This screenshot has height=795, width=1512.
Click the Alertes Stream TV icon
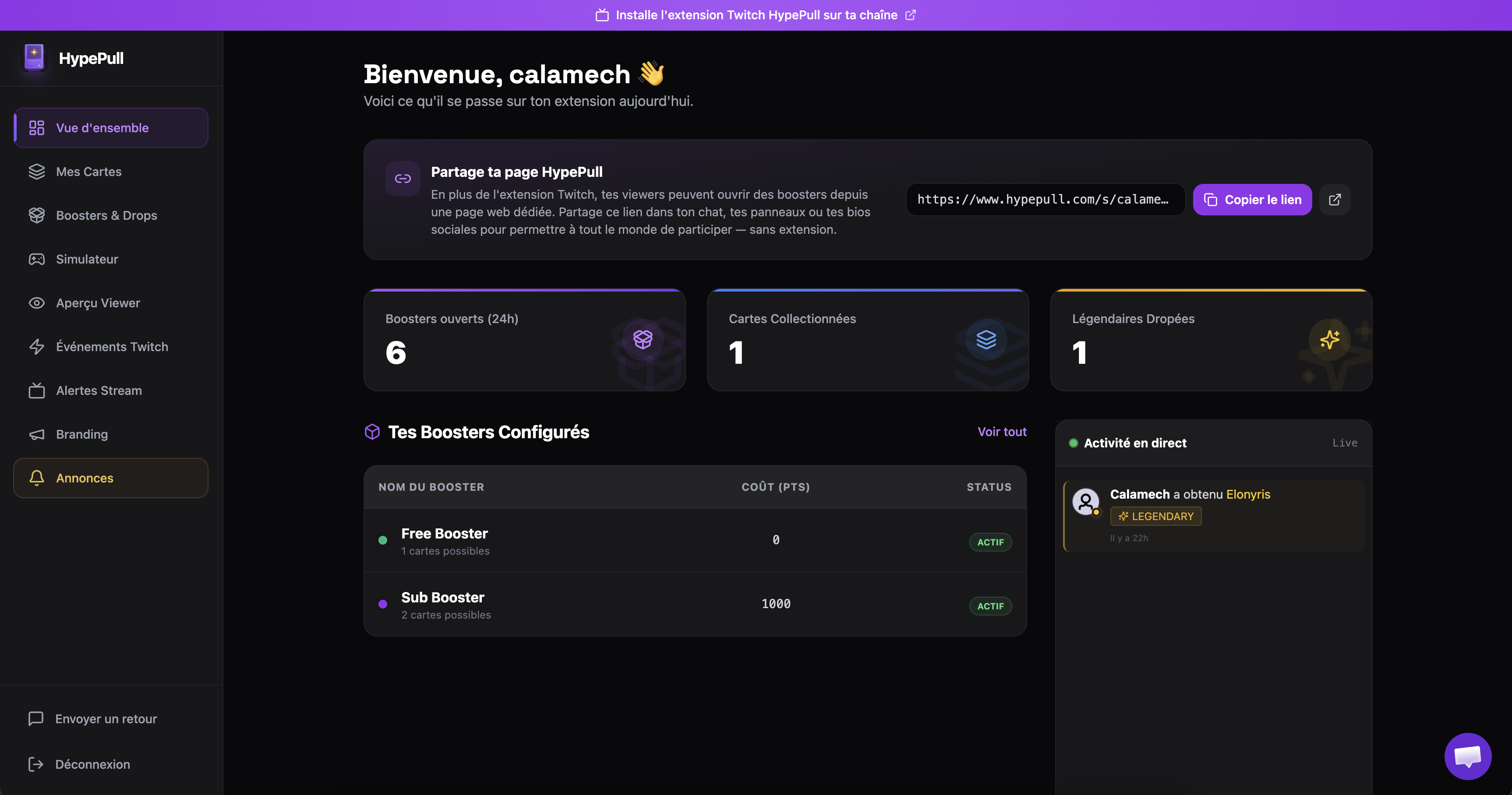pyautogui.click(x=36, y=390)
